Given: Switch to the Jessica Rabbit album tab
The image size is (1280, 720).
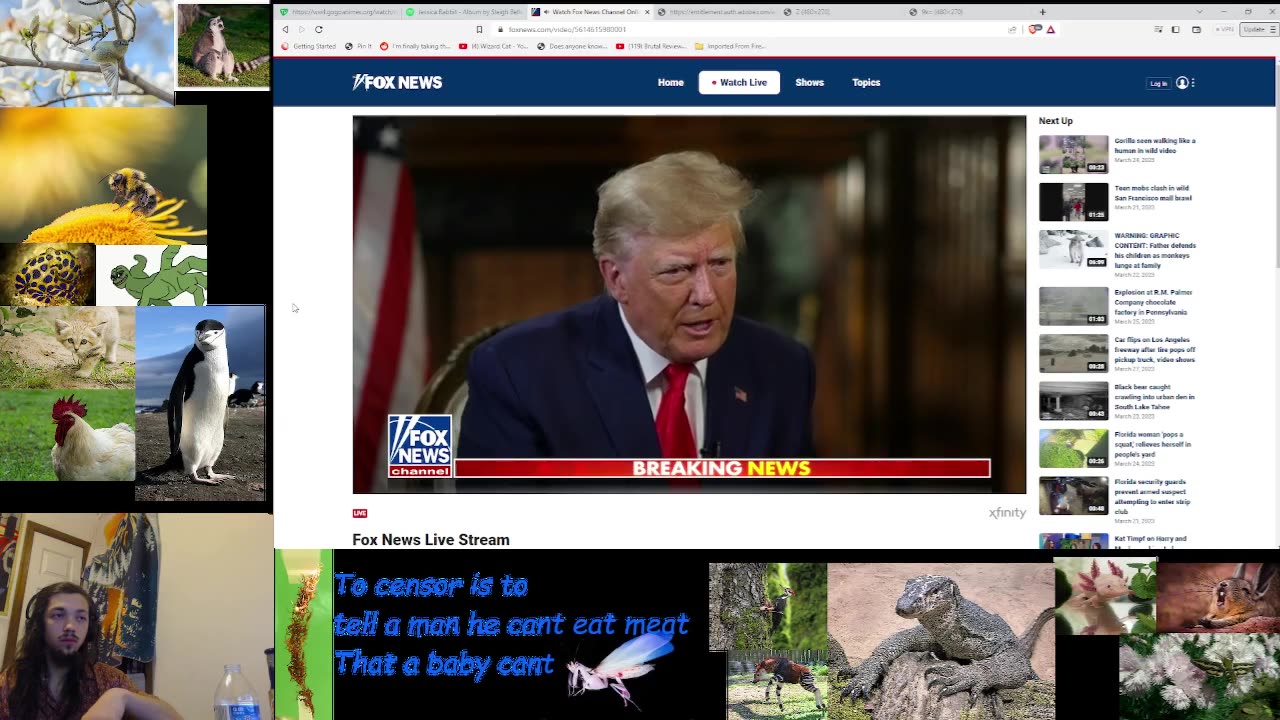Looking at the screenshot, I should tap(463, 12).
